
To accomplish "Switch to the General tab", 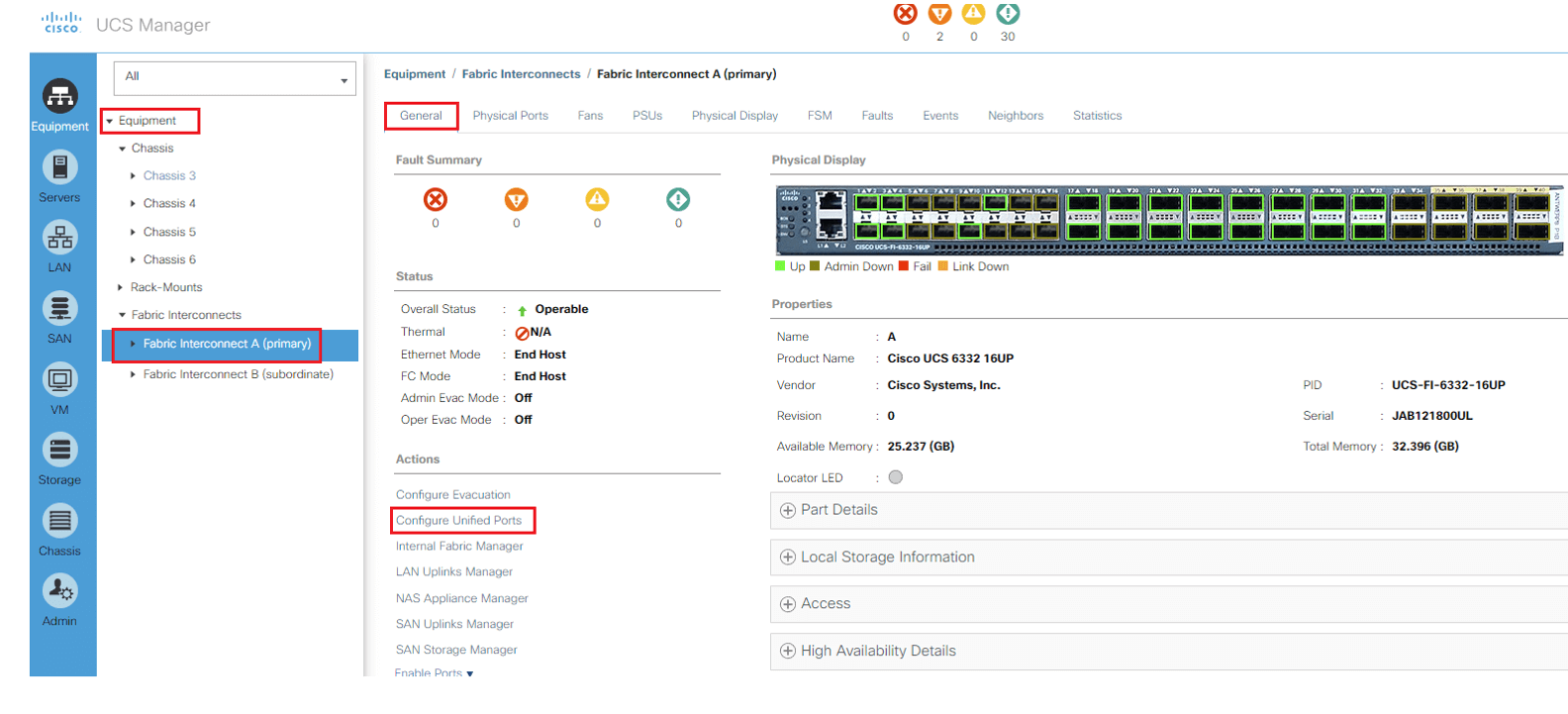I will point(421,116).
